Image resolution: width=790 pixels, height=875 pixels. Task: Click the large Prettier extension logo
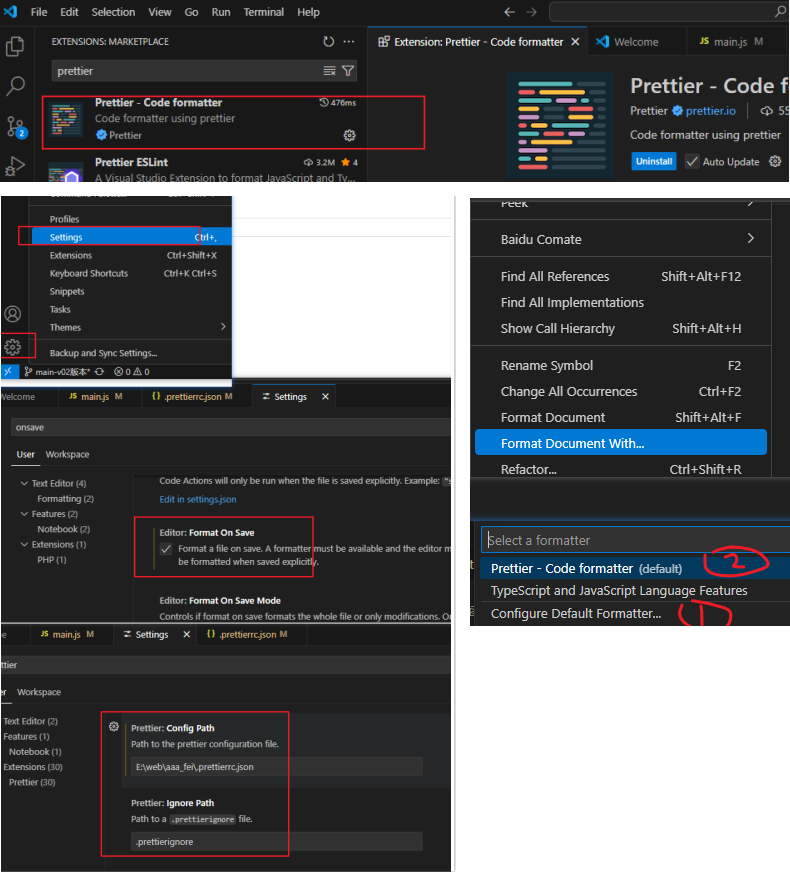point(561,126)
